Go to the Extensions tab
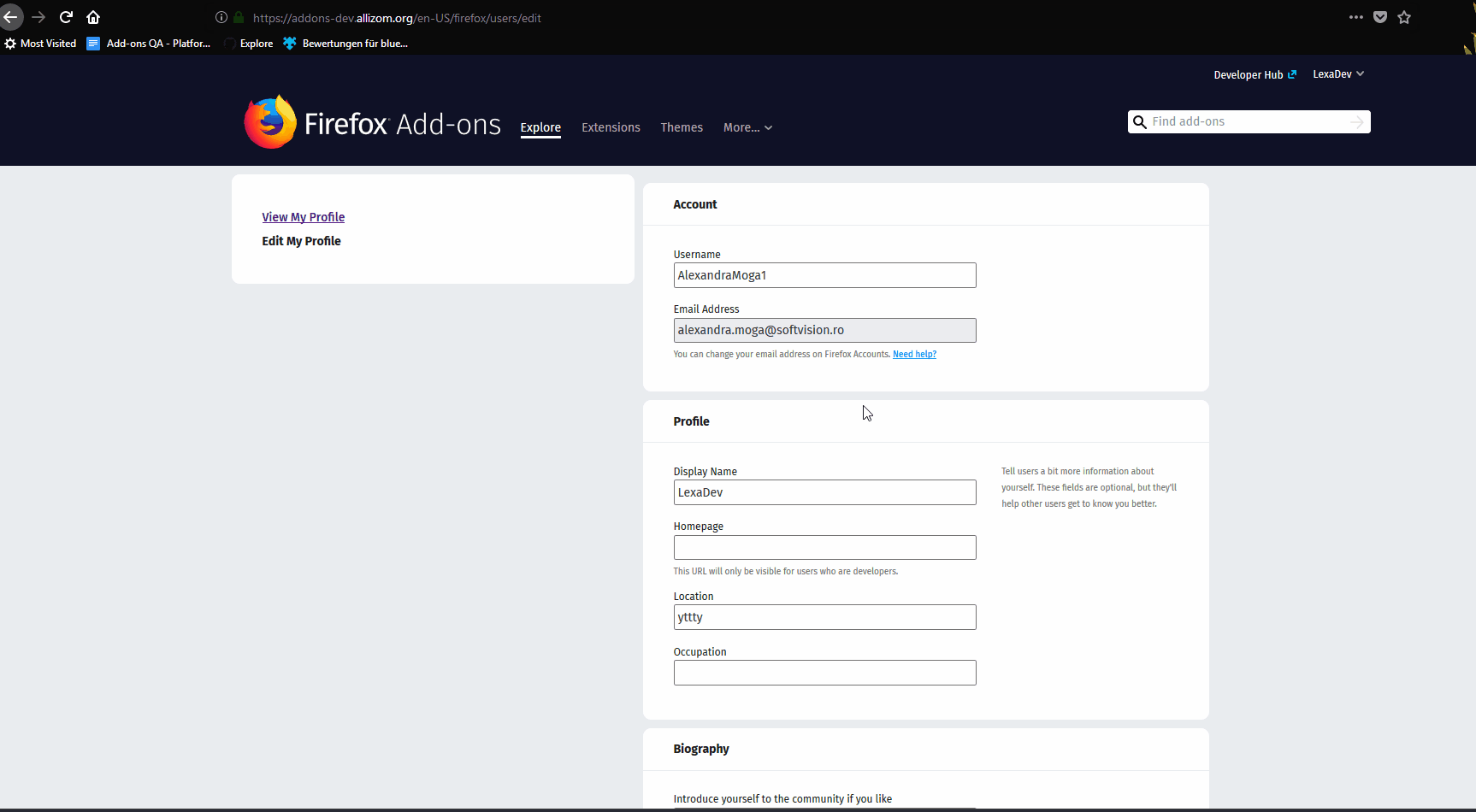 (x=611, y=127)
